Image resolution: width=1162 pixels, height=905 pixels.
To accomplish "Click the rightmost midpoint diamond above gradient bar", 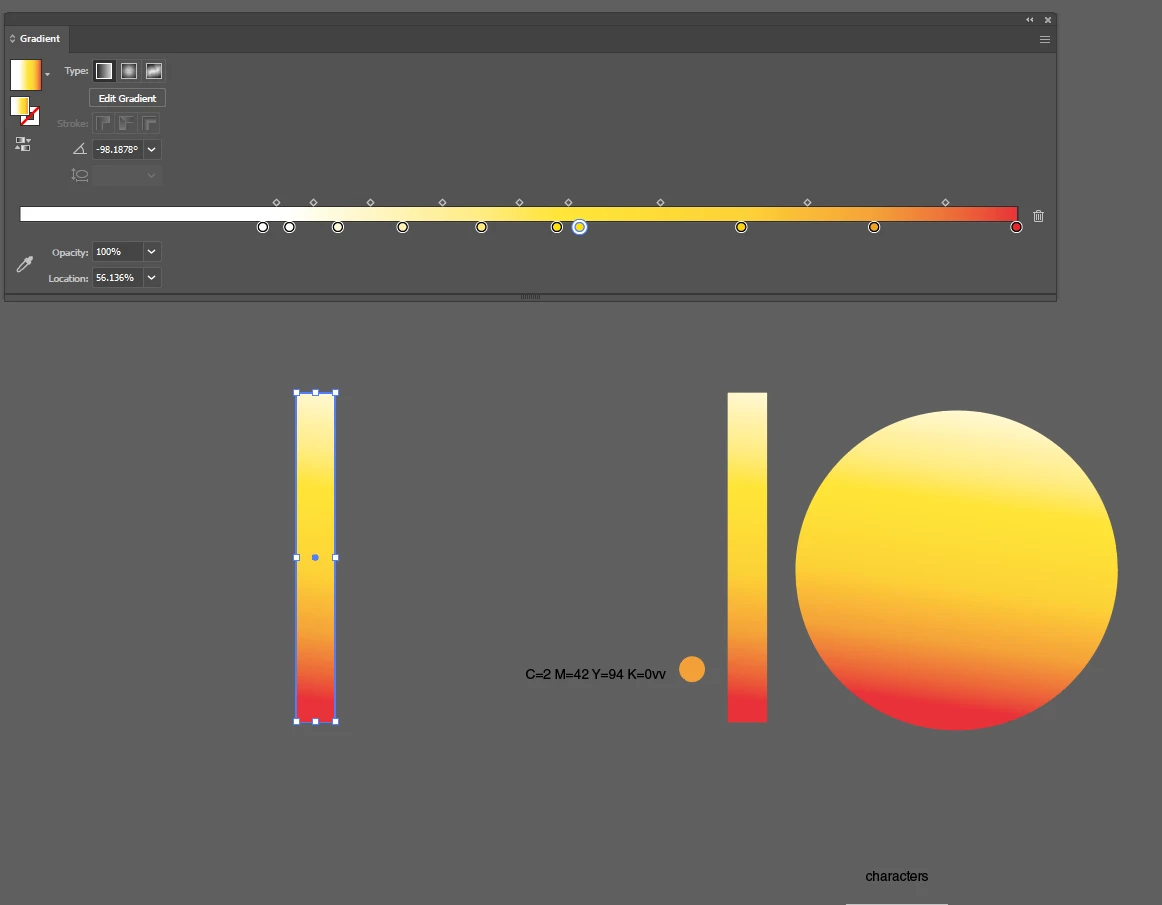I will point(945,202).
